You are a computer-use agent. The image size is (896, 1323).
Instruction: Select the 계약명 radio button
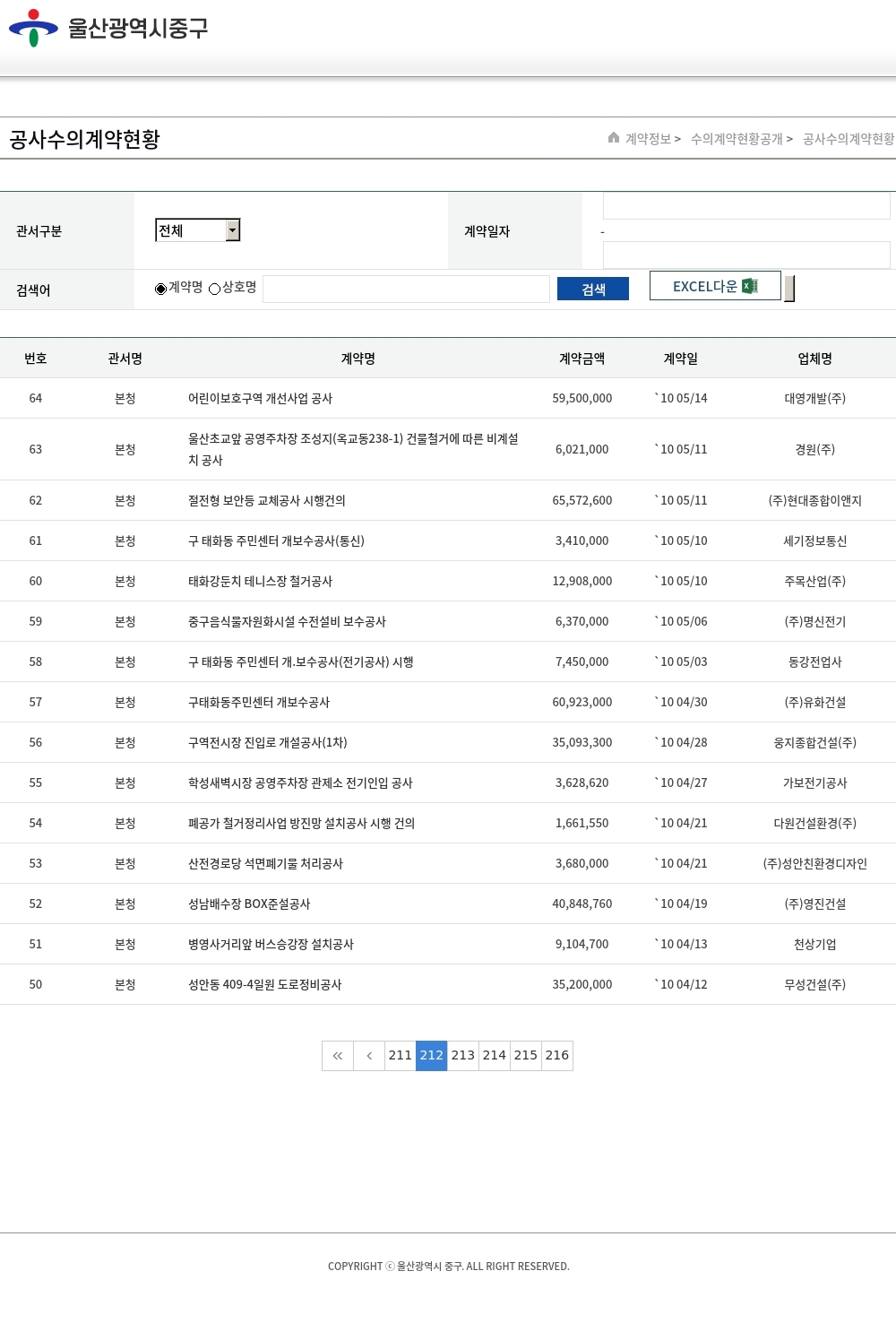pos(161,289)
